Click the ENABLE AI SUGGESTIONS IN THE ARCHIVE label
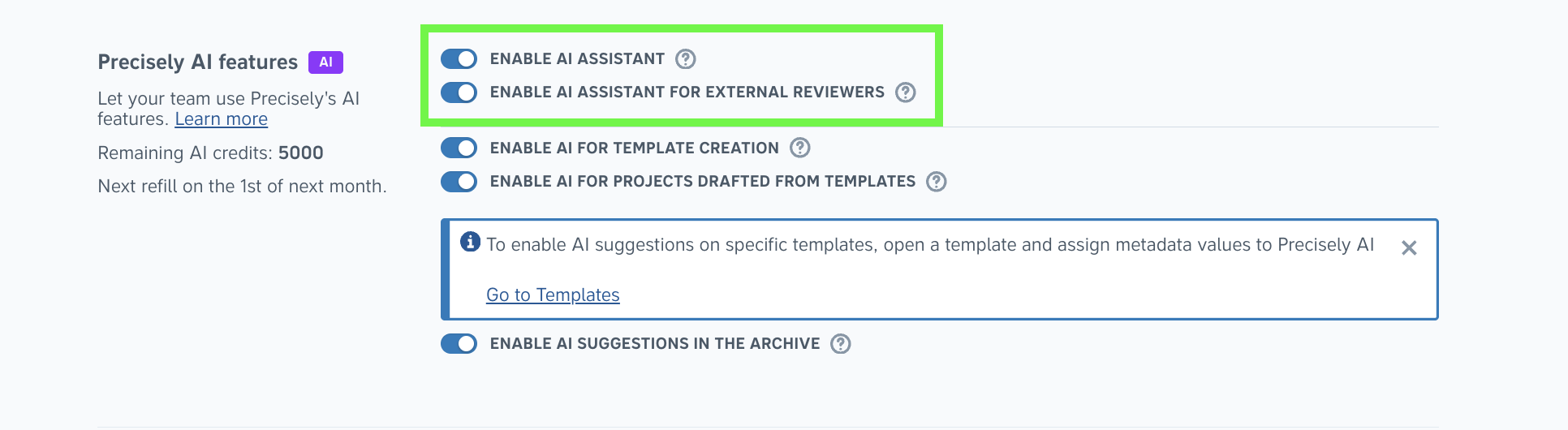Viewport: 1568px width, 430px height. 654,344
